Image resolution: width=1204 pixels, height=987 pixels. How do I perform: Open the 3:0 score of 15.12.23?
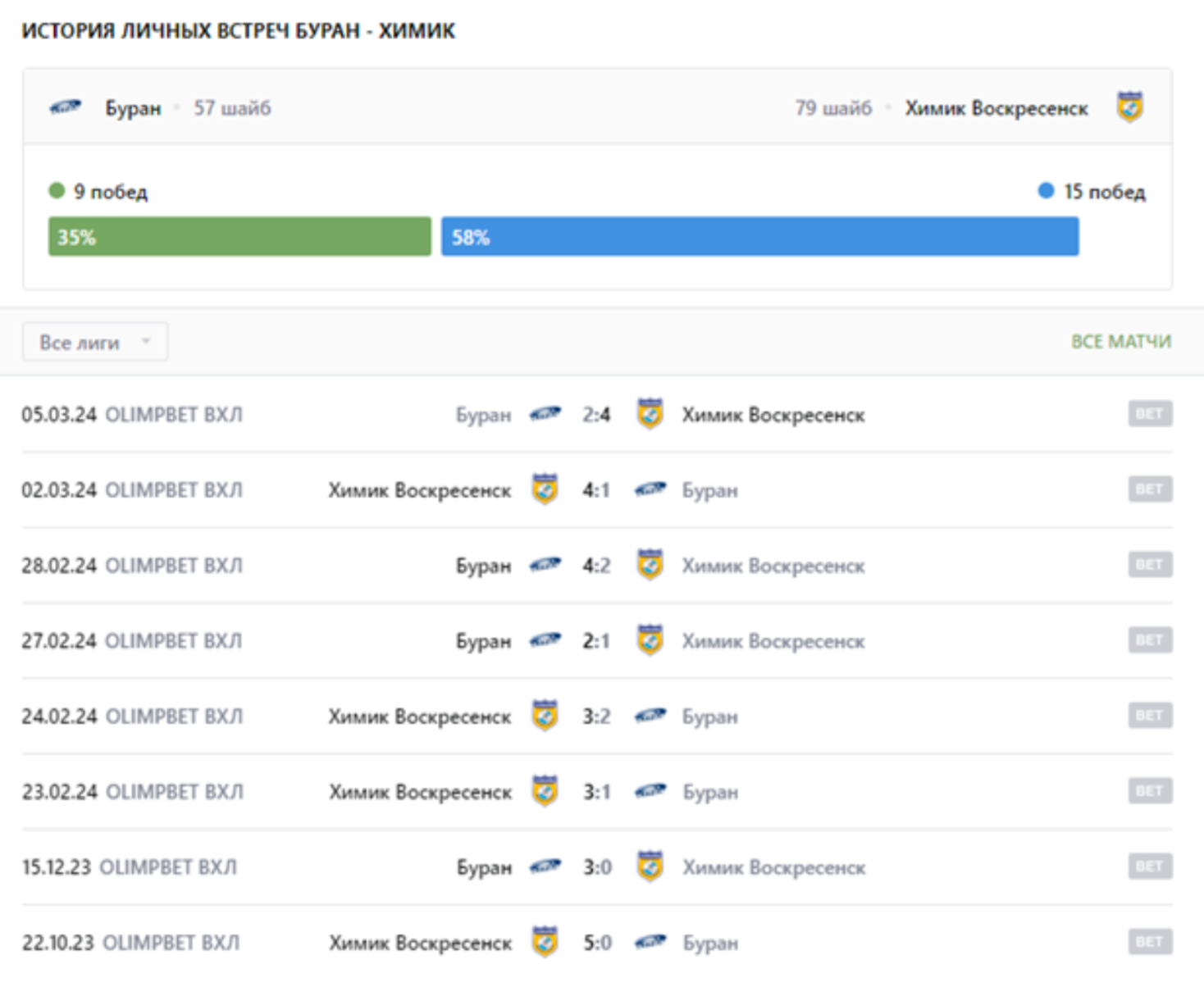click(597, 867)
